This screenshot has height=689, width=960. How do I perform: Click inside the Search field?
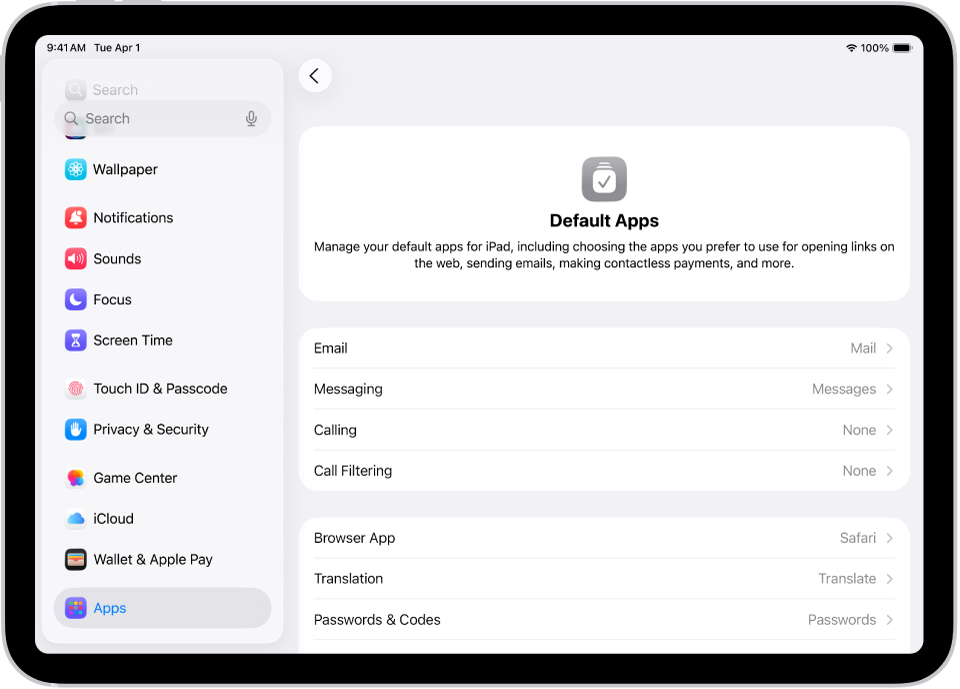pos(150,118)
